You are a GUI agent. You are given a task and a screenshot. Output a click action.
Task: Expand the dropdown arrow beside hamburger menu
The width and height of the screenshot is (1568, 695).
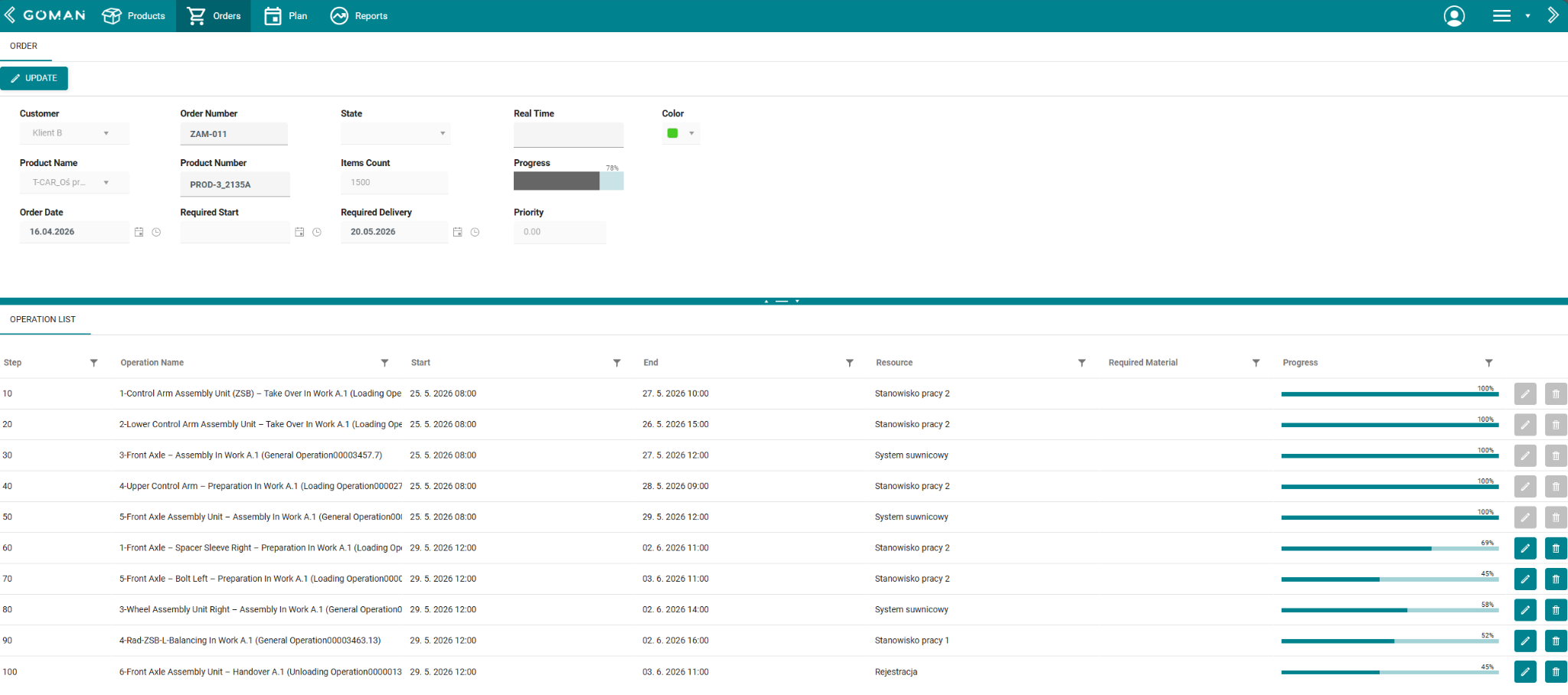(1527, 16)
